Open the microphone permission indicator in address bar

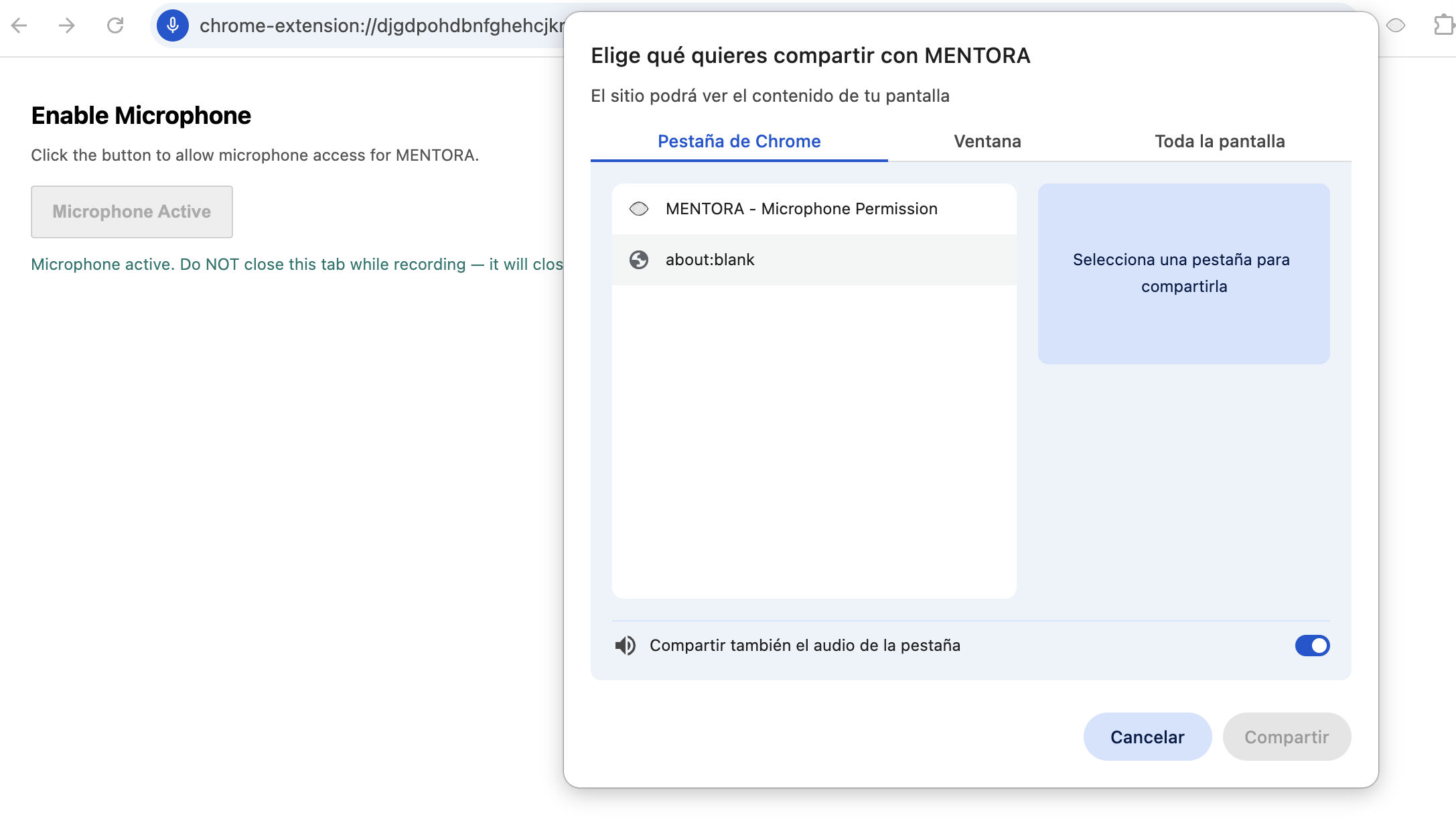click(x=173, y=25)
